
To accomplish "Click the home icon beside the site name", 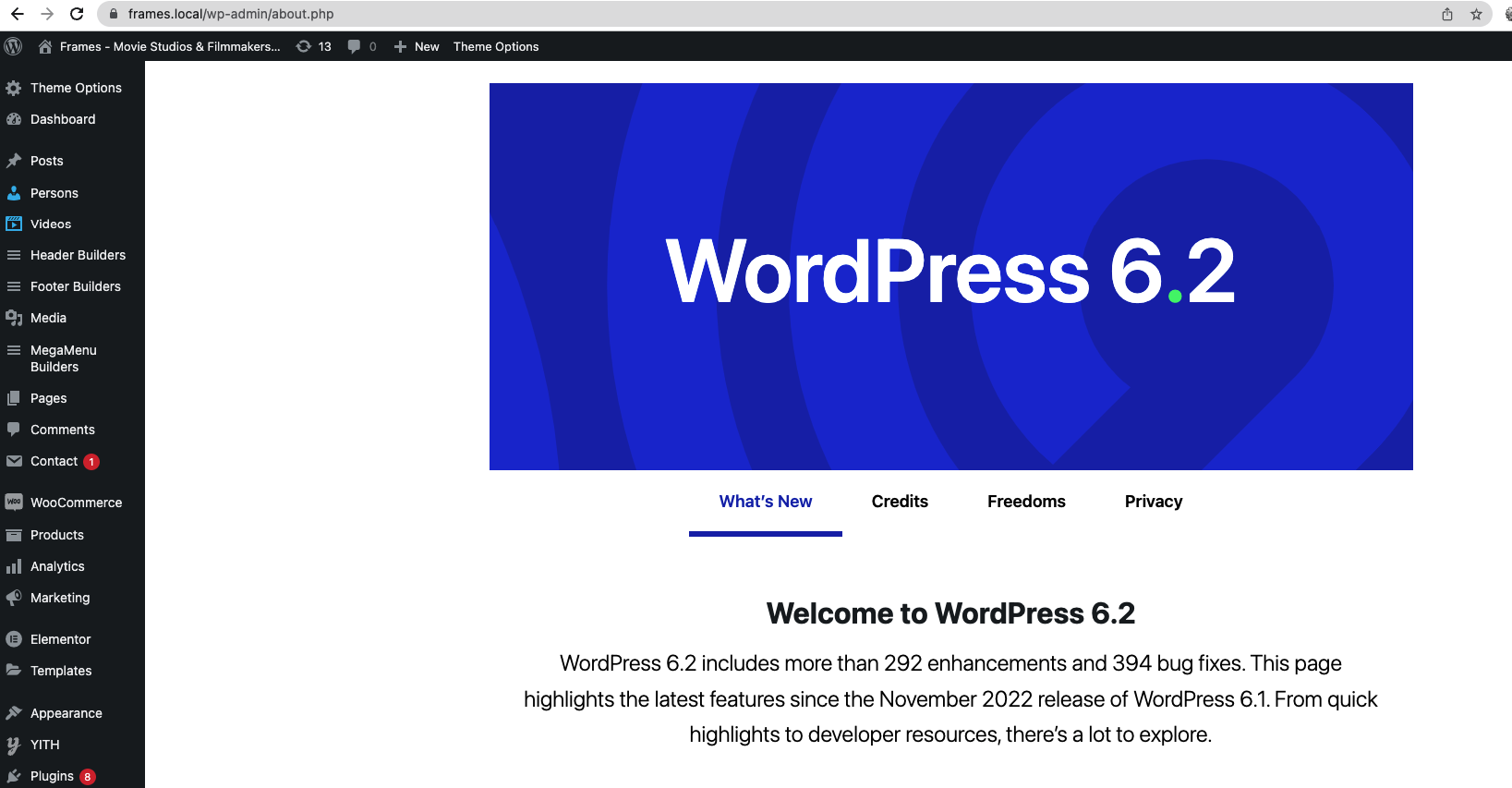I will click(x=44, y=46).
